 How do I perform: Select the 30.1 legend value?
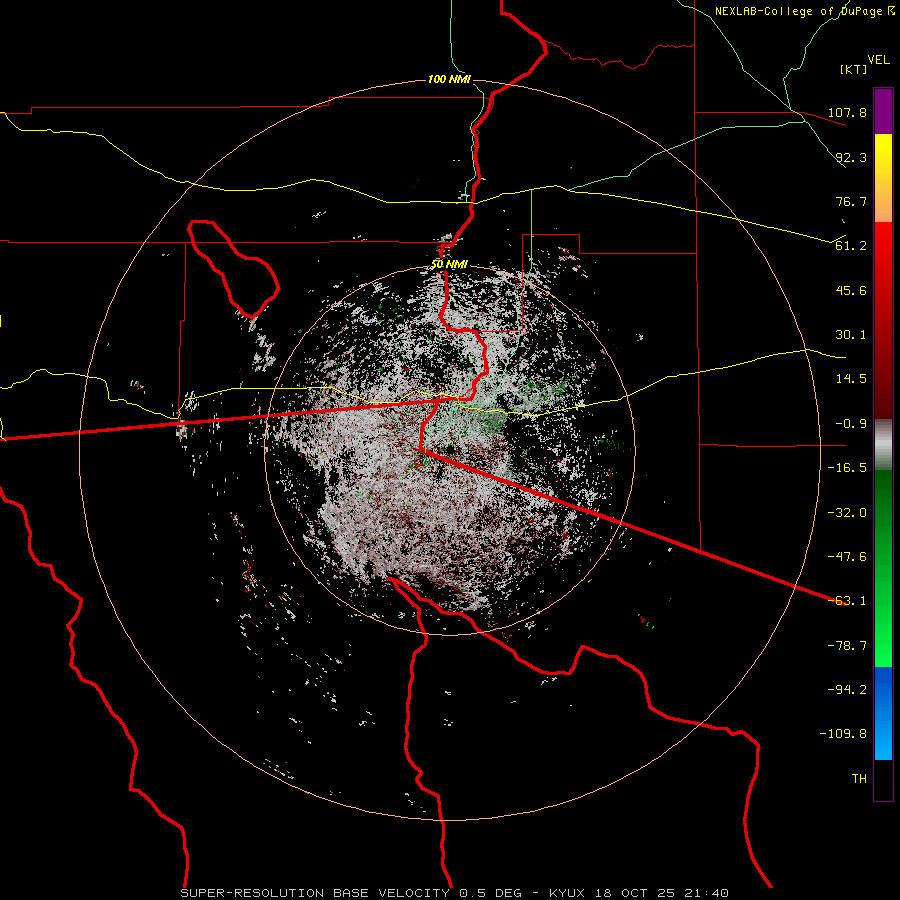851,335
